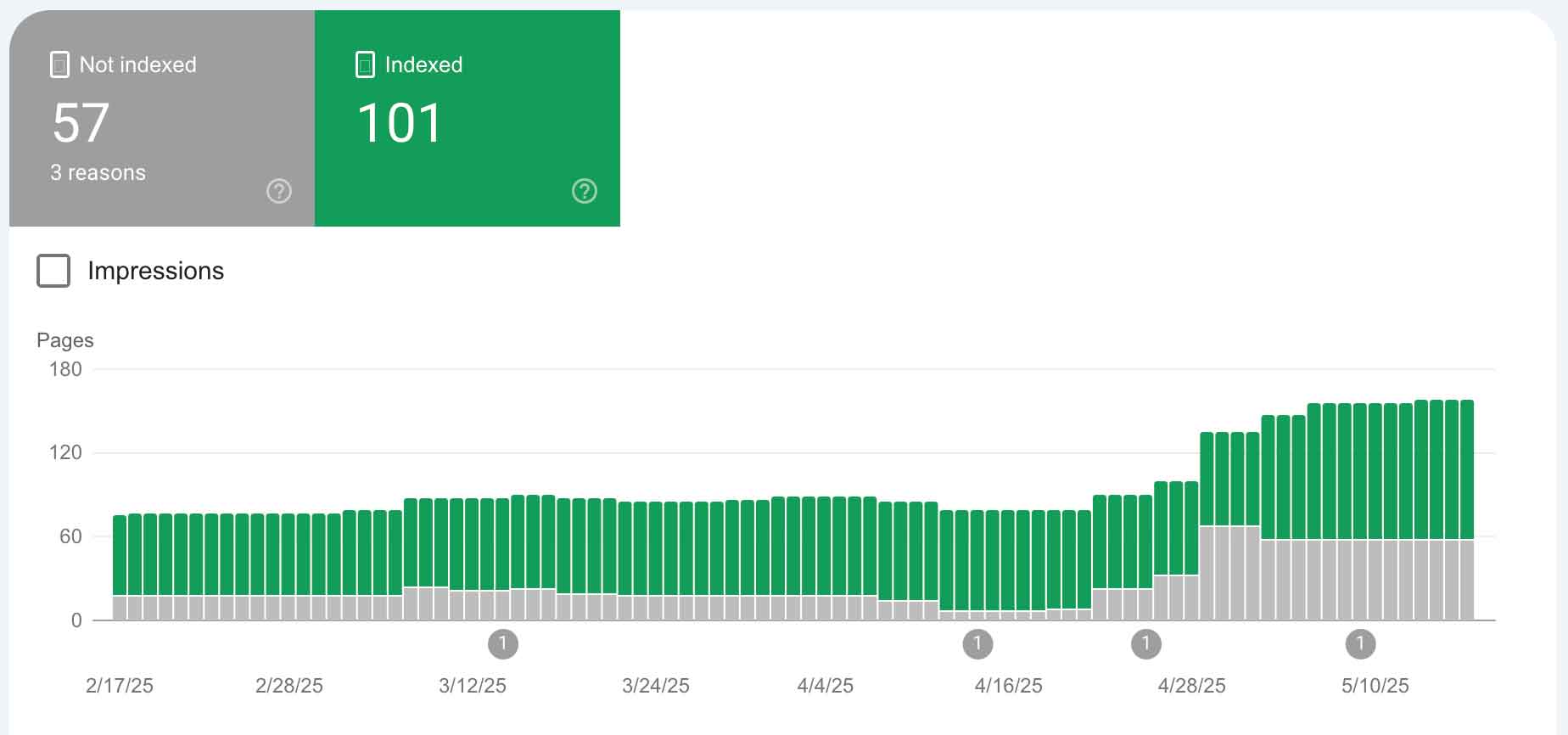Click the 101 indexed count
The width and height of the screenshot is (1568, 735).
tap(400, 123)
